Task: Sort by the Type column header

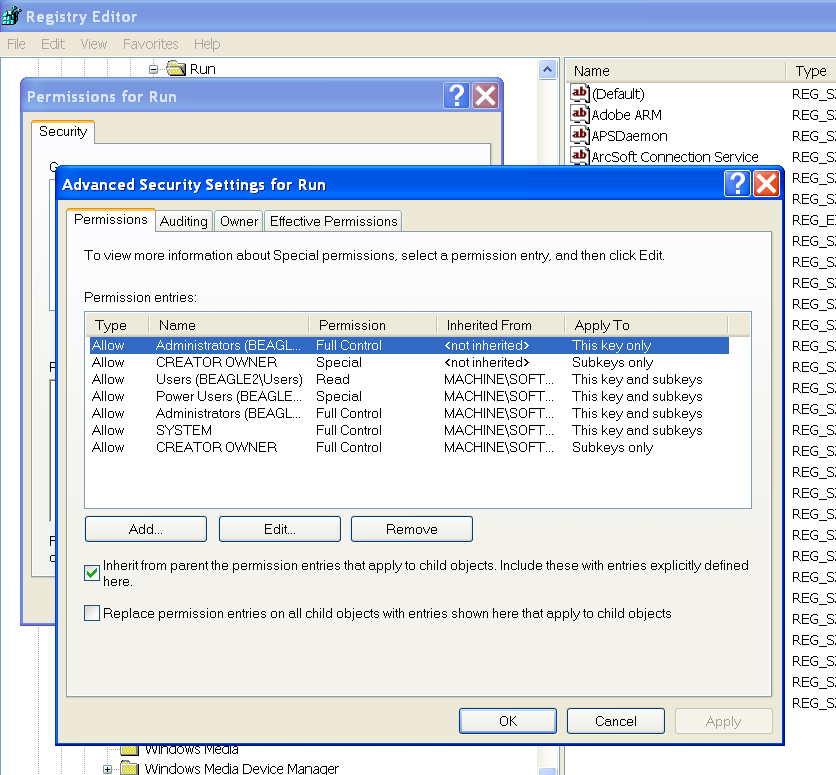Action: click(117, 325)
